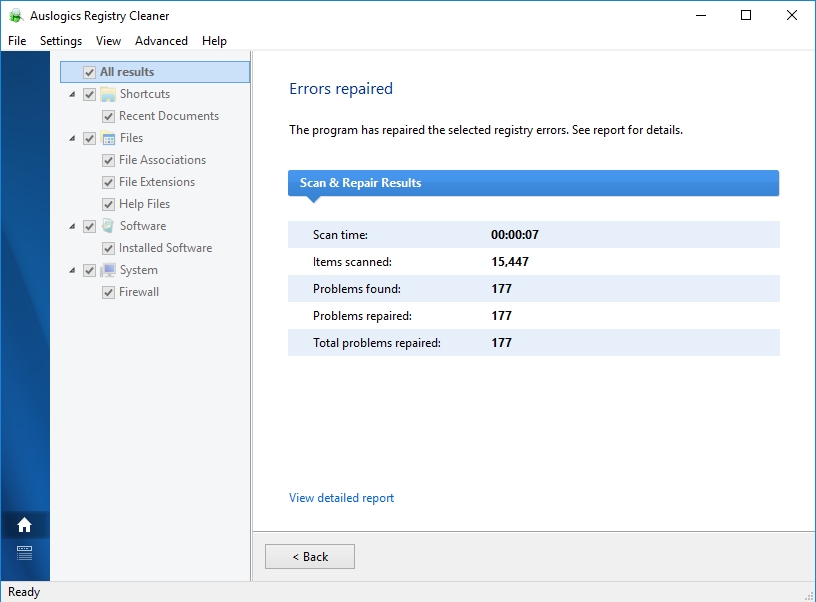Uncheck File Associations
Image resolution: width=816 pixels, height=602 pixels.
[108, 160]
